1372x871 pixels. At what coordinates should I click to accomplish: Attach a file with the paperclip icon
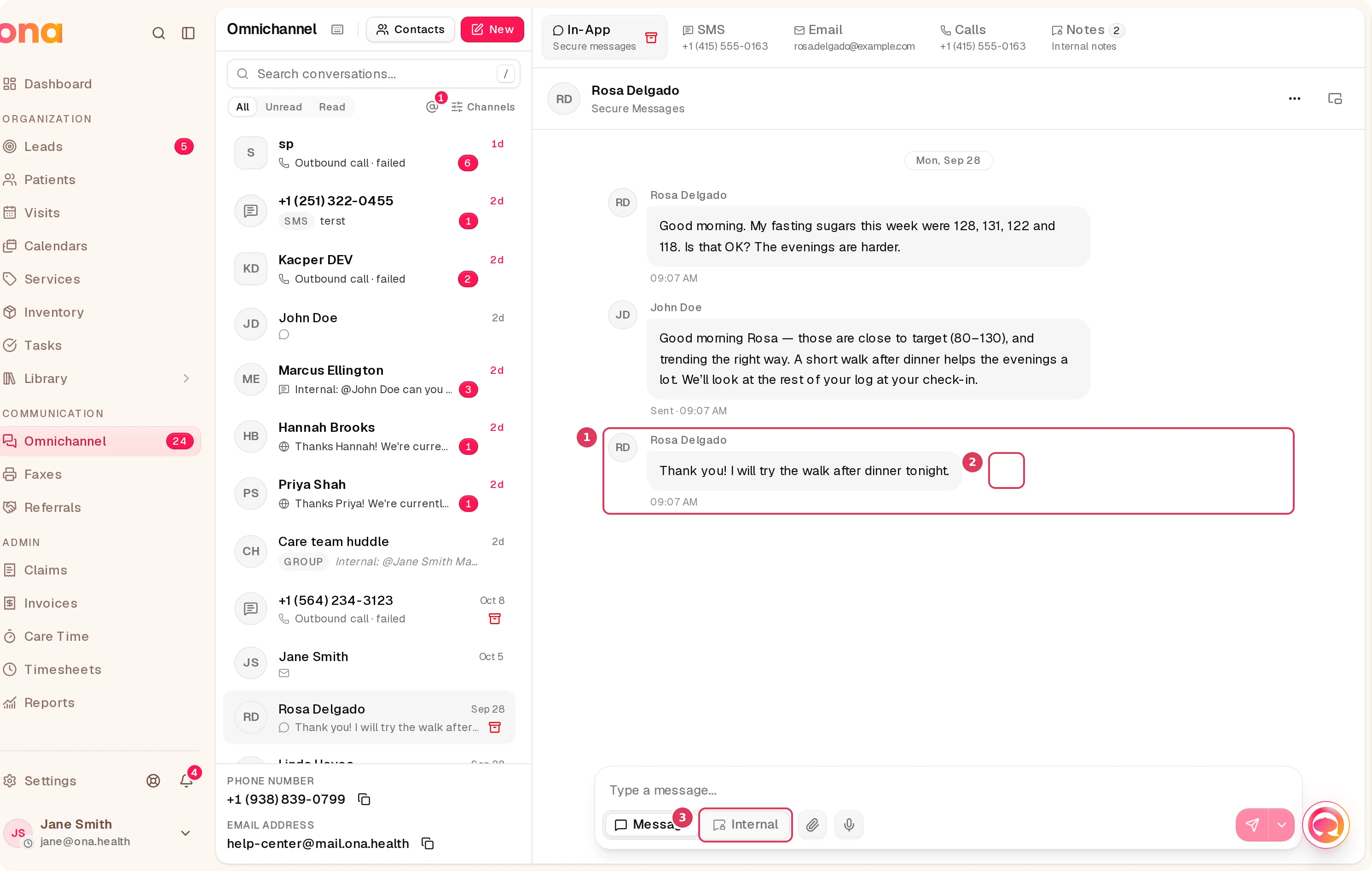pyautogui.click(x=812, y=824)
